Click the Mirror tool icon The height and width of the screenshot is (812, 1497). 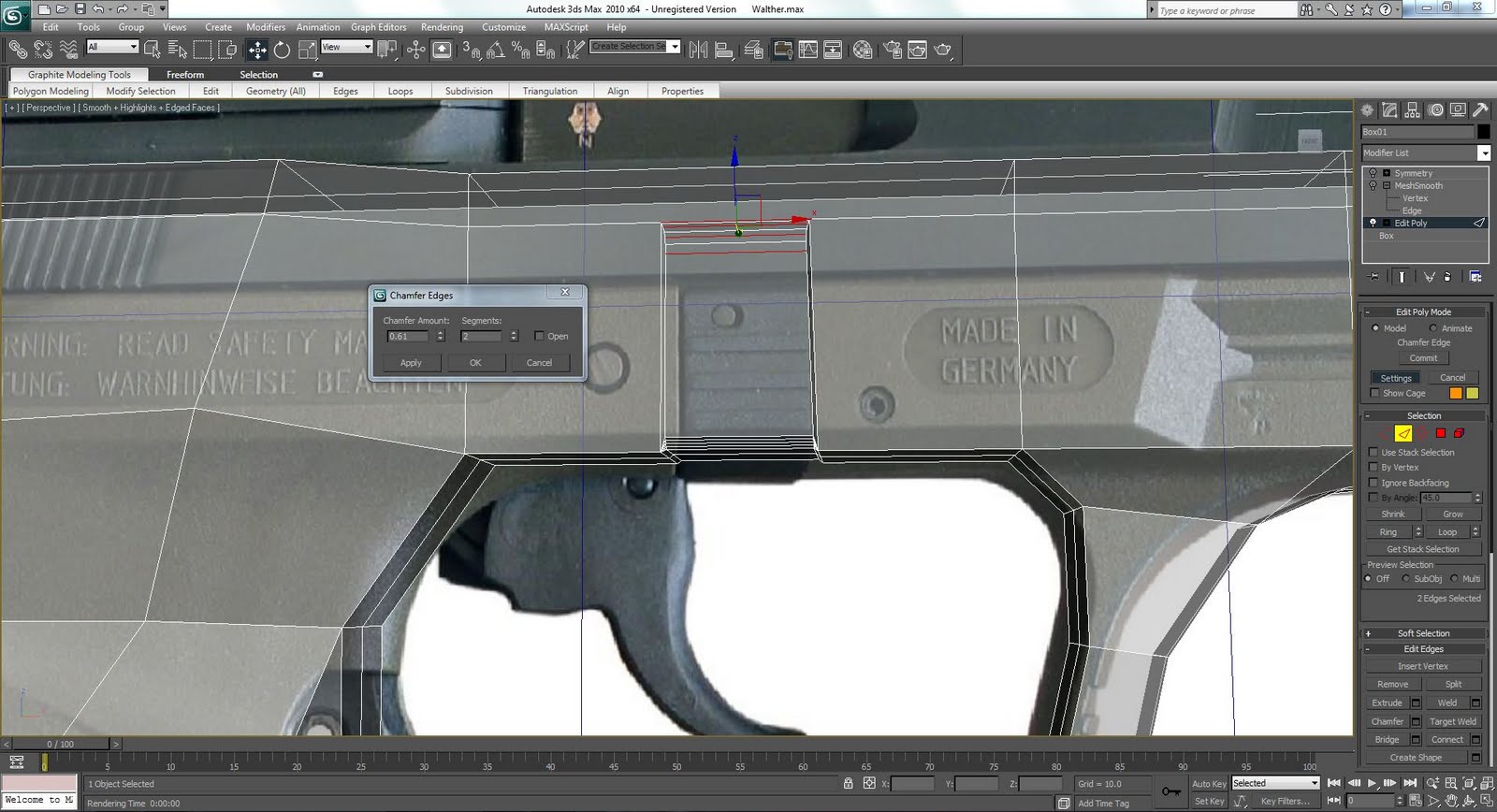(699, 50)
